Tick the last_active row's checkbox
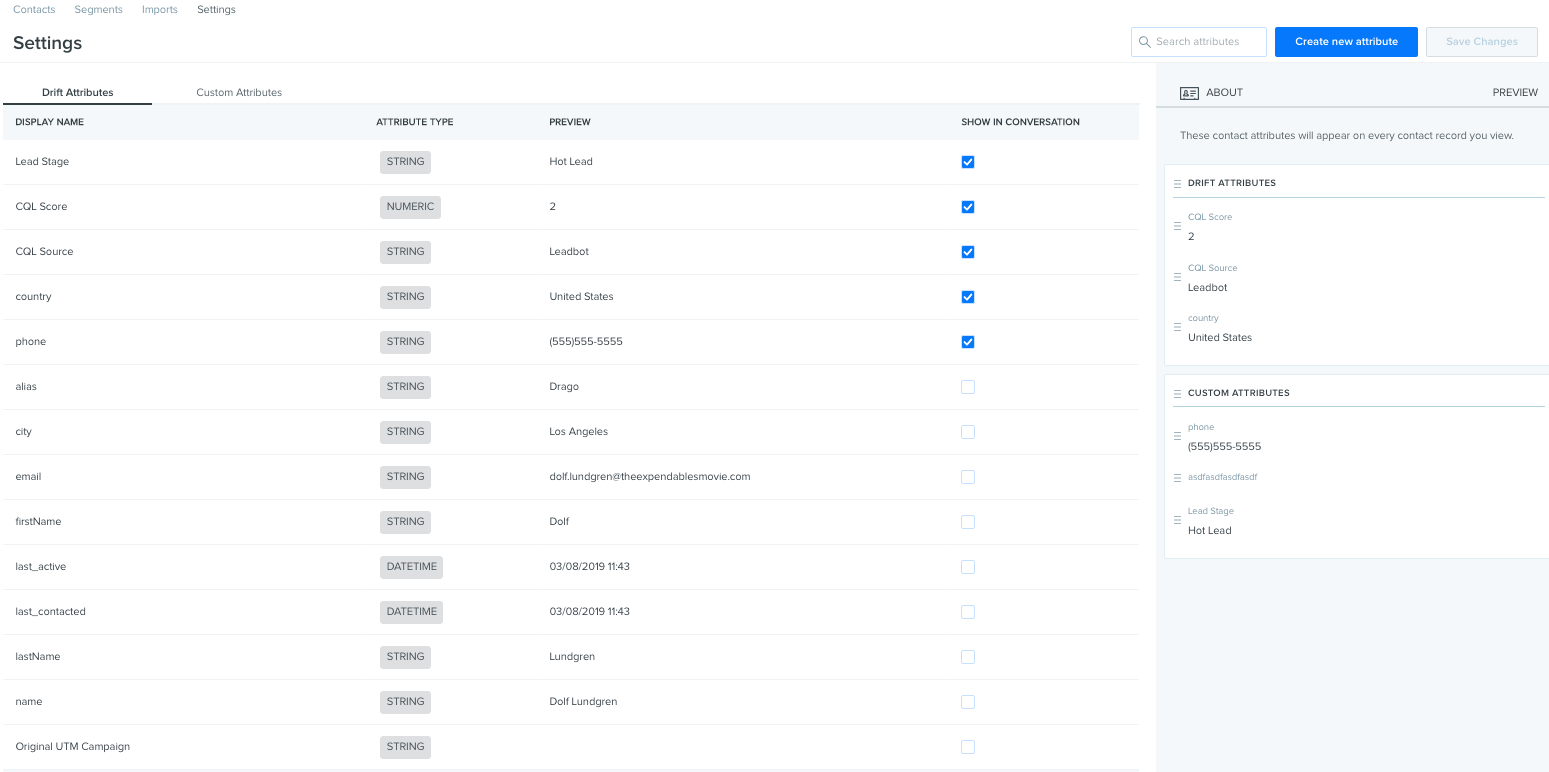This screenshot has width=1549, height=772. (967, 567)
